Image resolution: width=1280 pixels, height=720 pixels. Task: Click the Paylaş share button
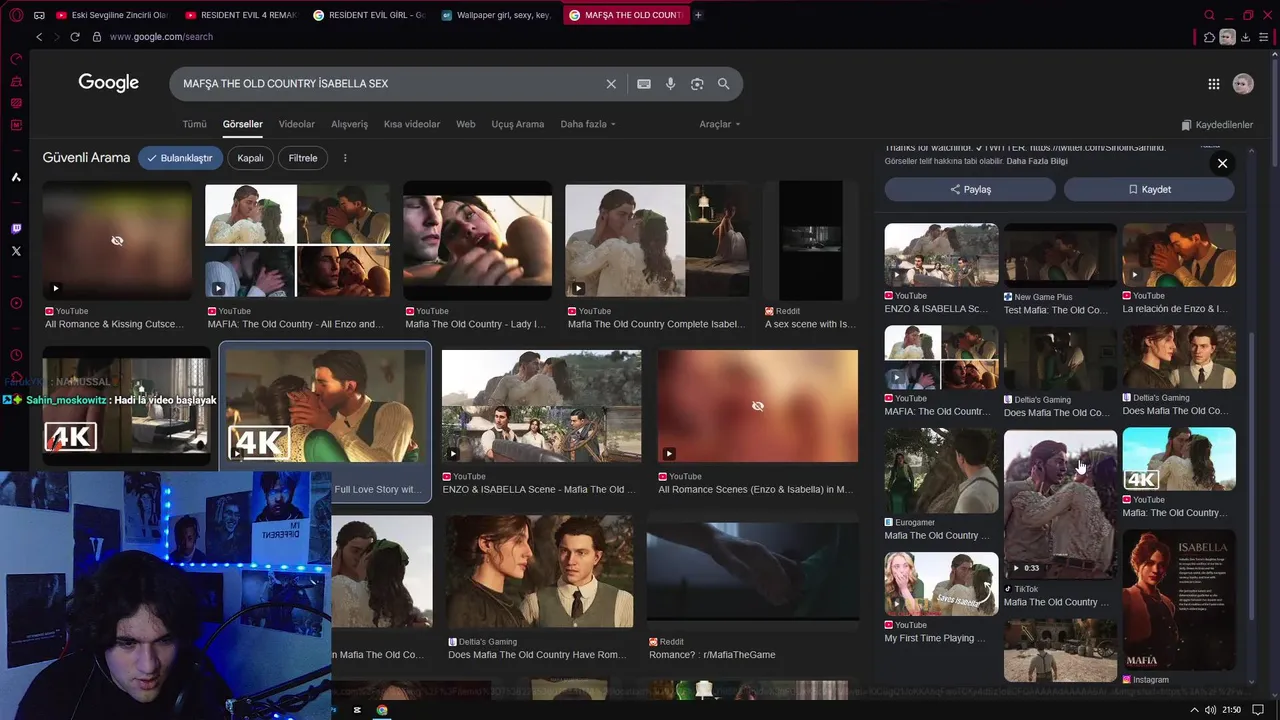[x=970, y=189]
